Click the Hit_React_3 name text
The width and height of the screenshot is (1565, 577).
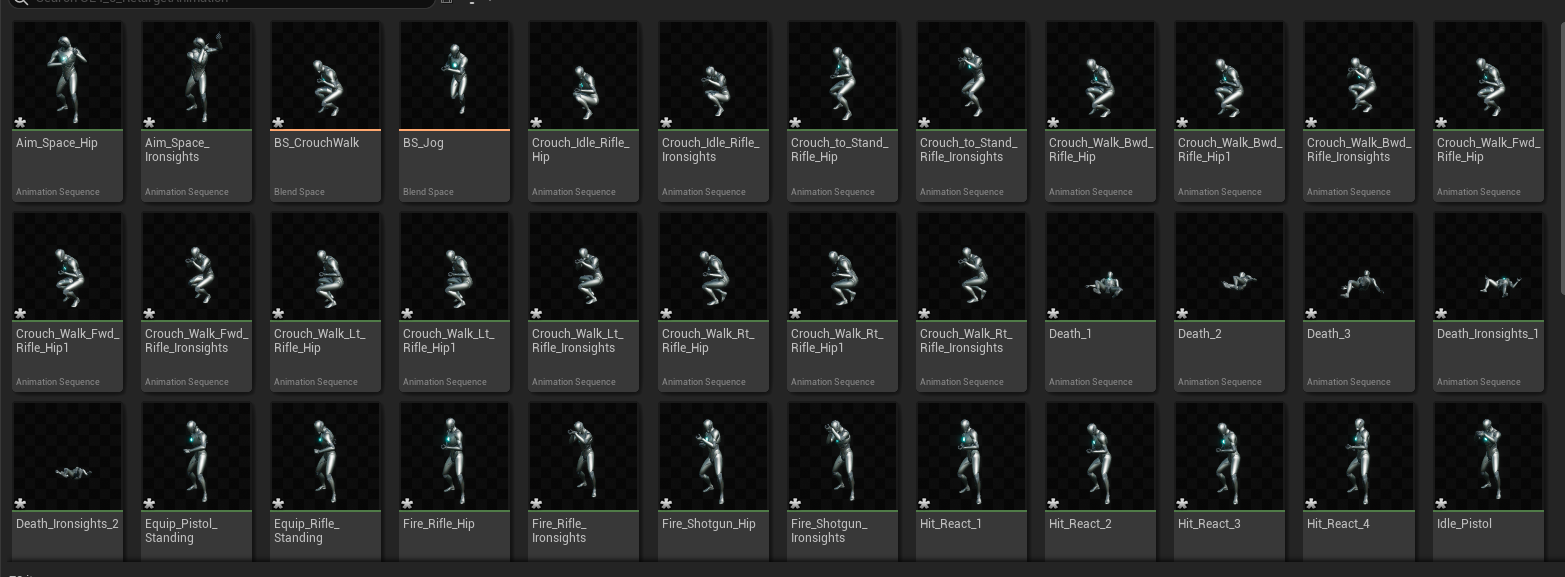[x=1209, y=524]
